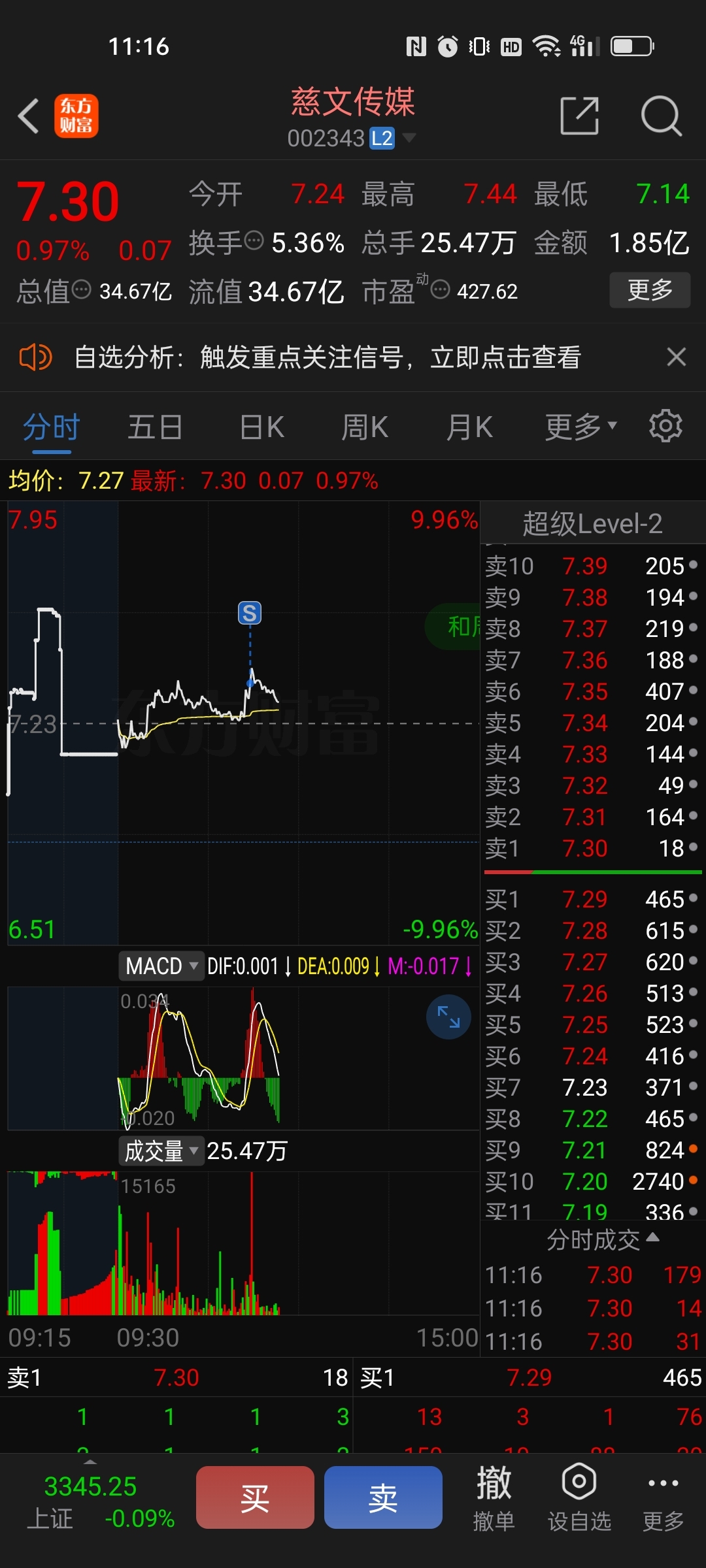This screenshot has width=706, height=1568.
Task: Tap bottom 买1 7.29 queue header
Action: (530, 1377)
